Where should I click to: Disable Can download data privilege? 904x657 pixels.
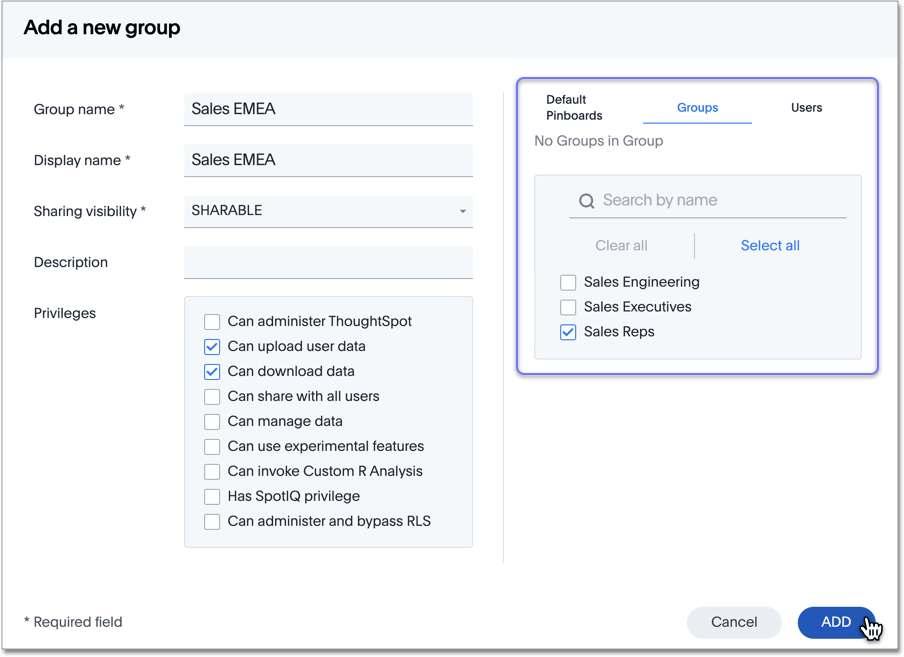[212, 371]
